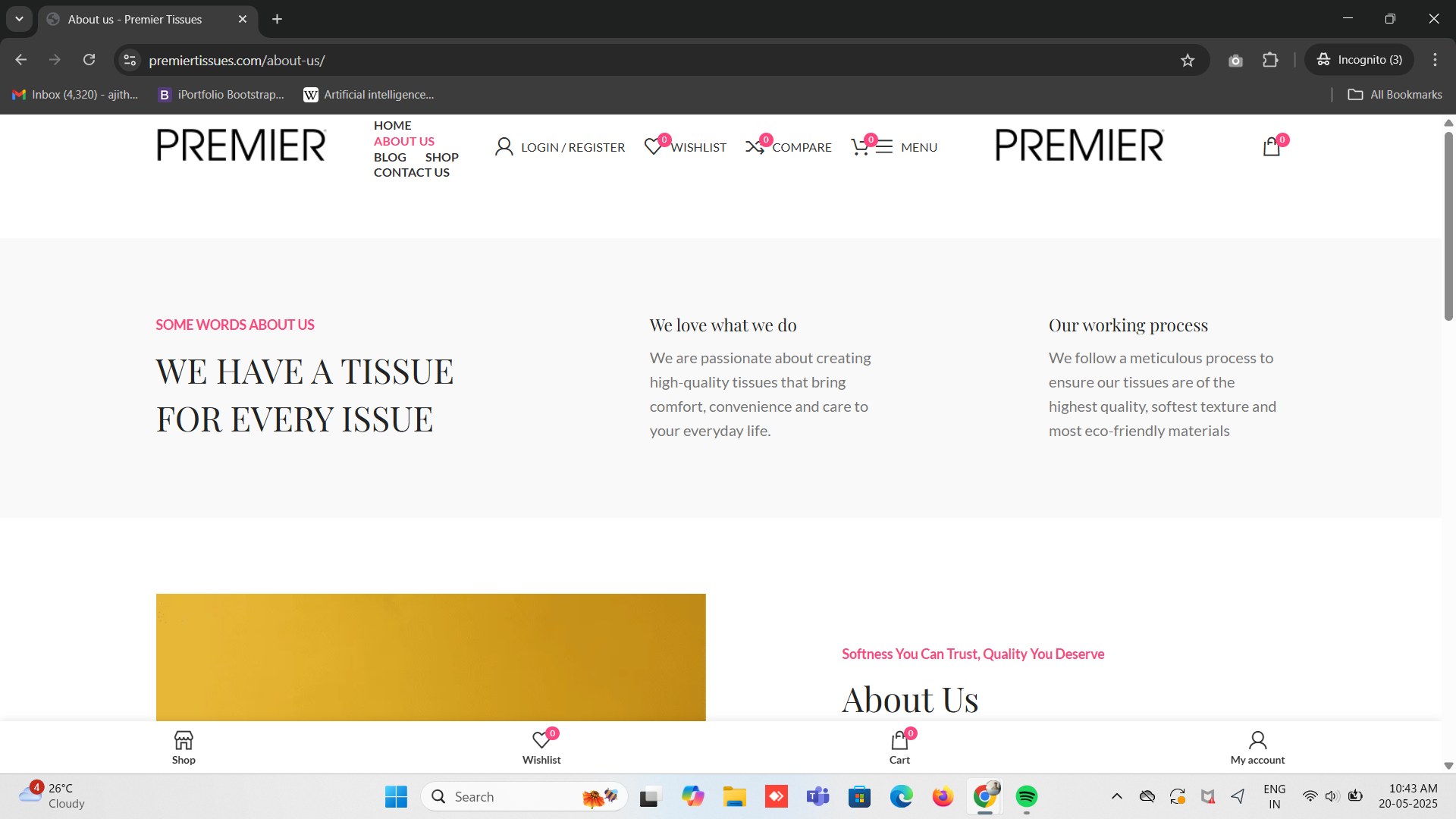Open the CONTACT US menu item
The image size is (1456, 819).
411,172
